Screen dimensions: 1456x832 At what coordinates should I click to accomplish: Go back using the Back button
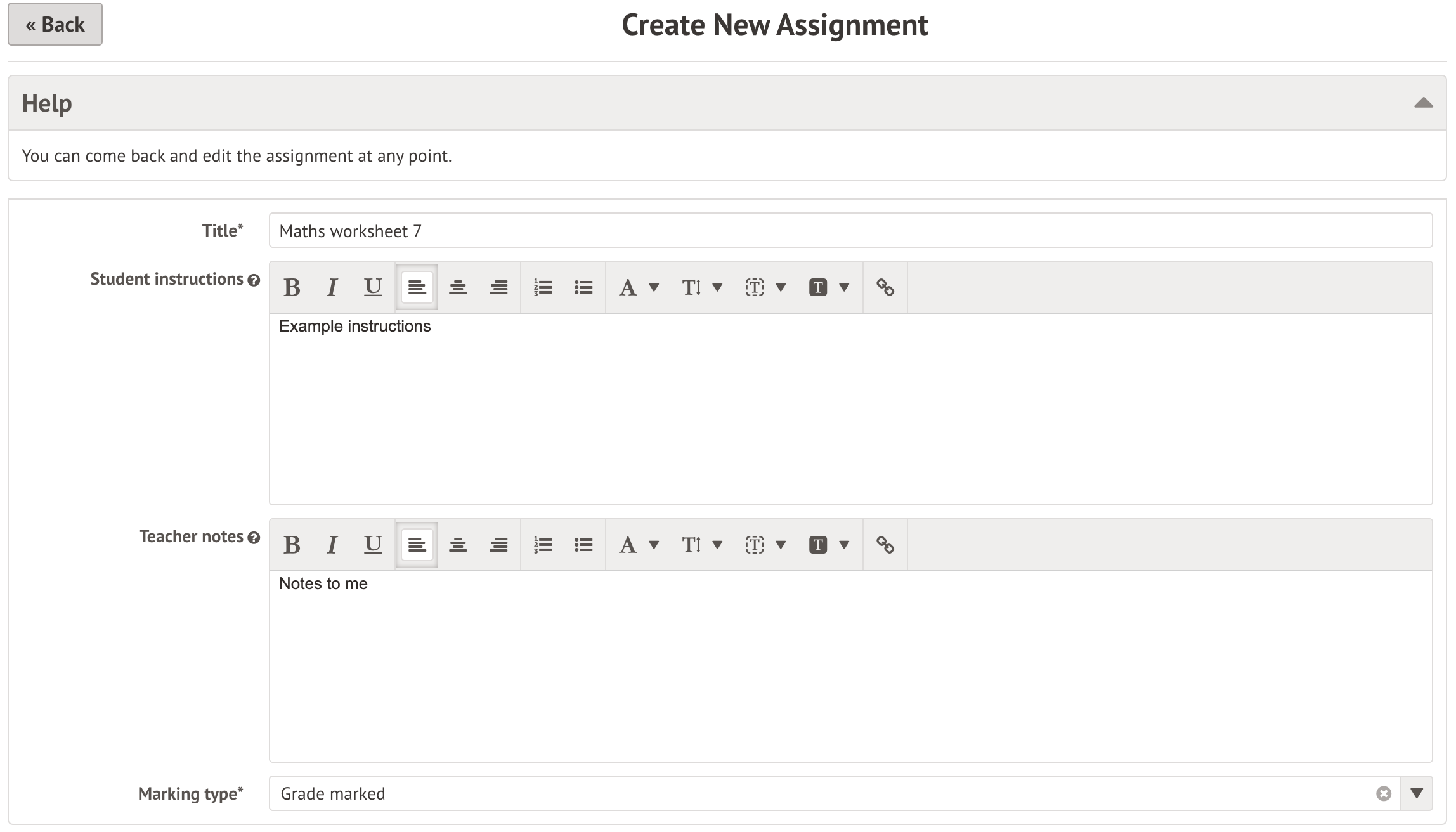(55, 24)
